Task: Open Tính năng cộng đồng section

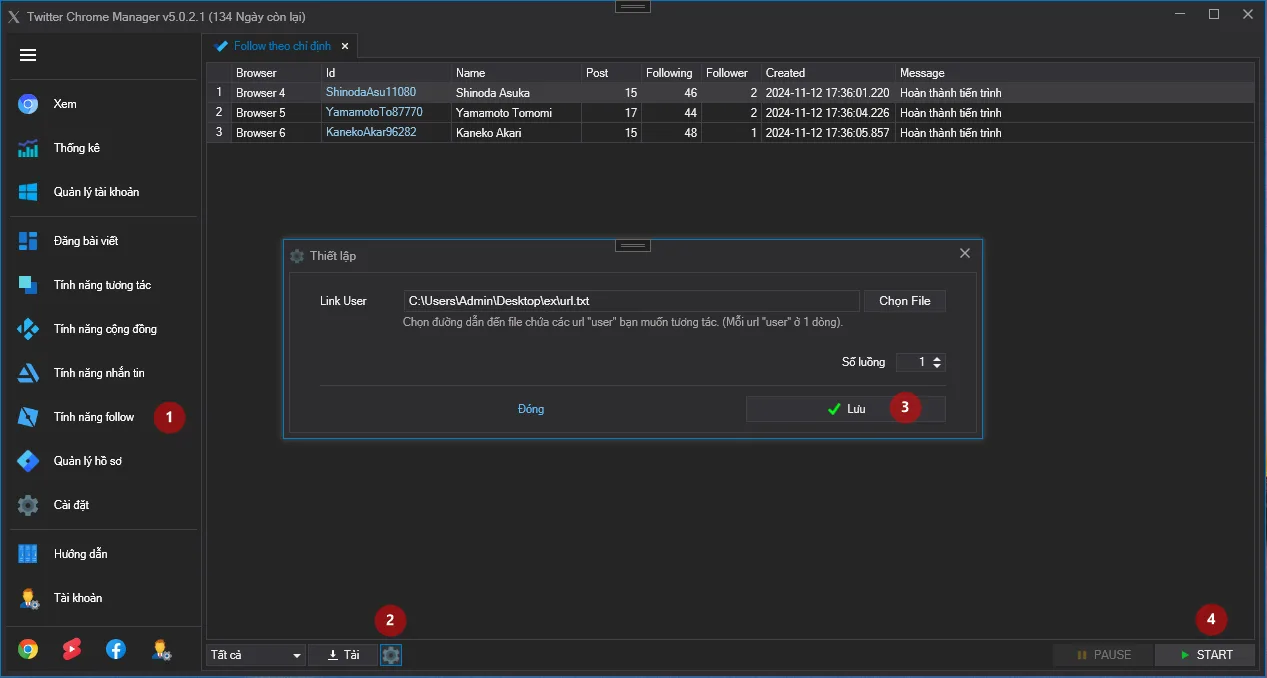Action: (x=105, y=329)
